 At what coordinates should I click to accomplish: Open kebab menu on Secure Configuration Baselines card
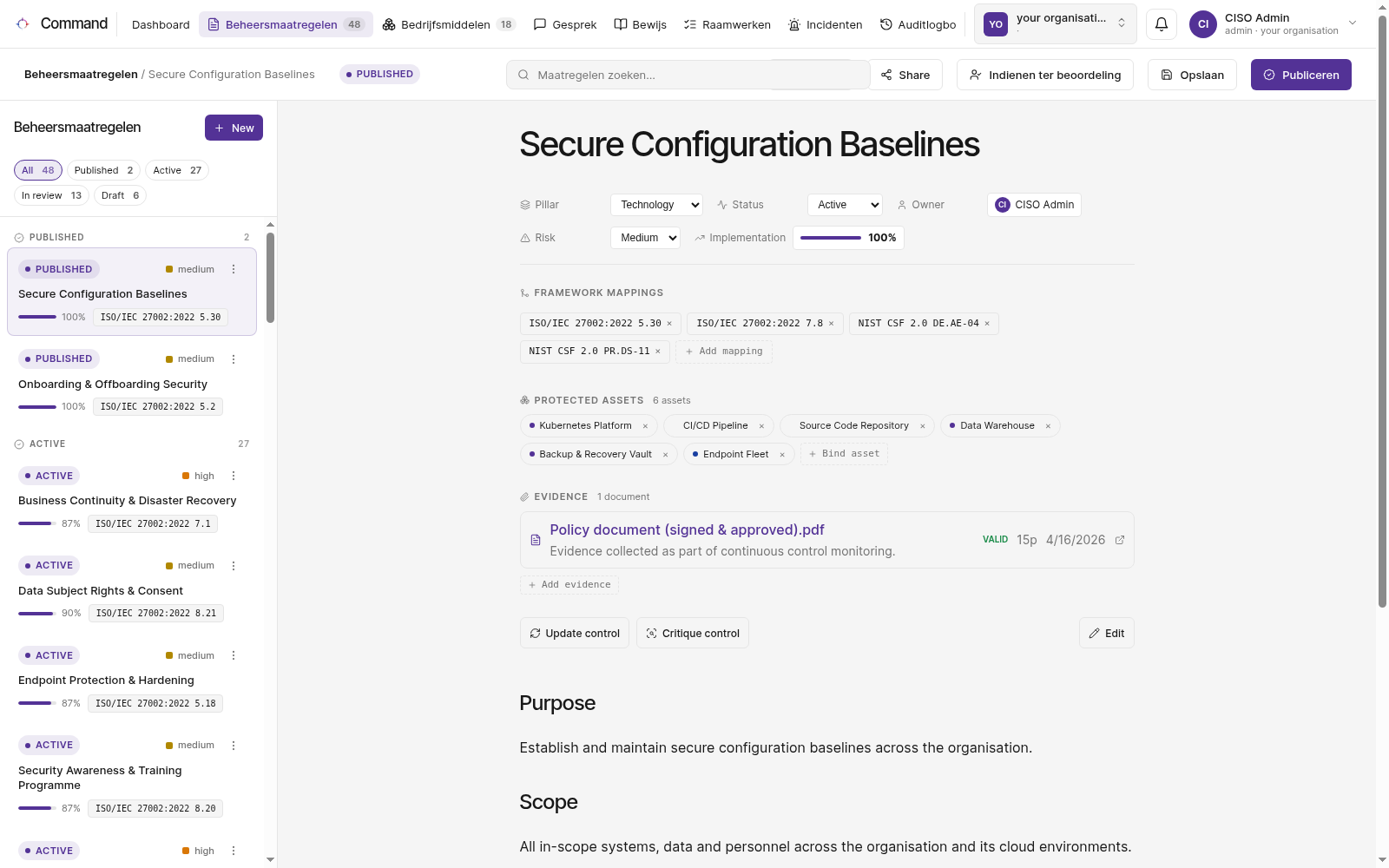pyautogui.click(x=234, y=269)
